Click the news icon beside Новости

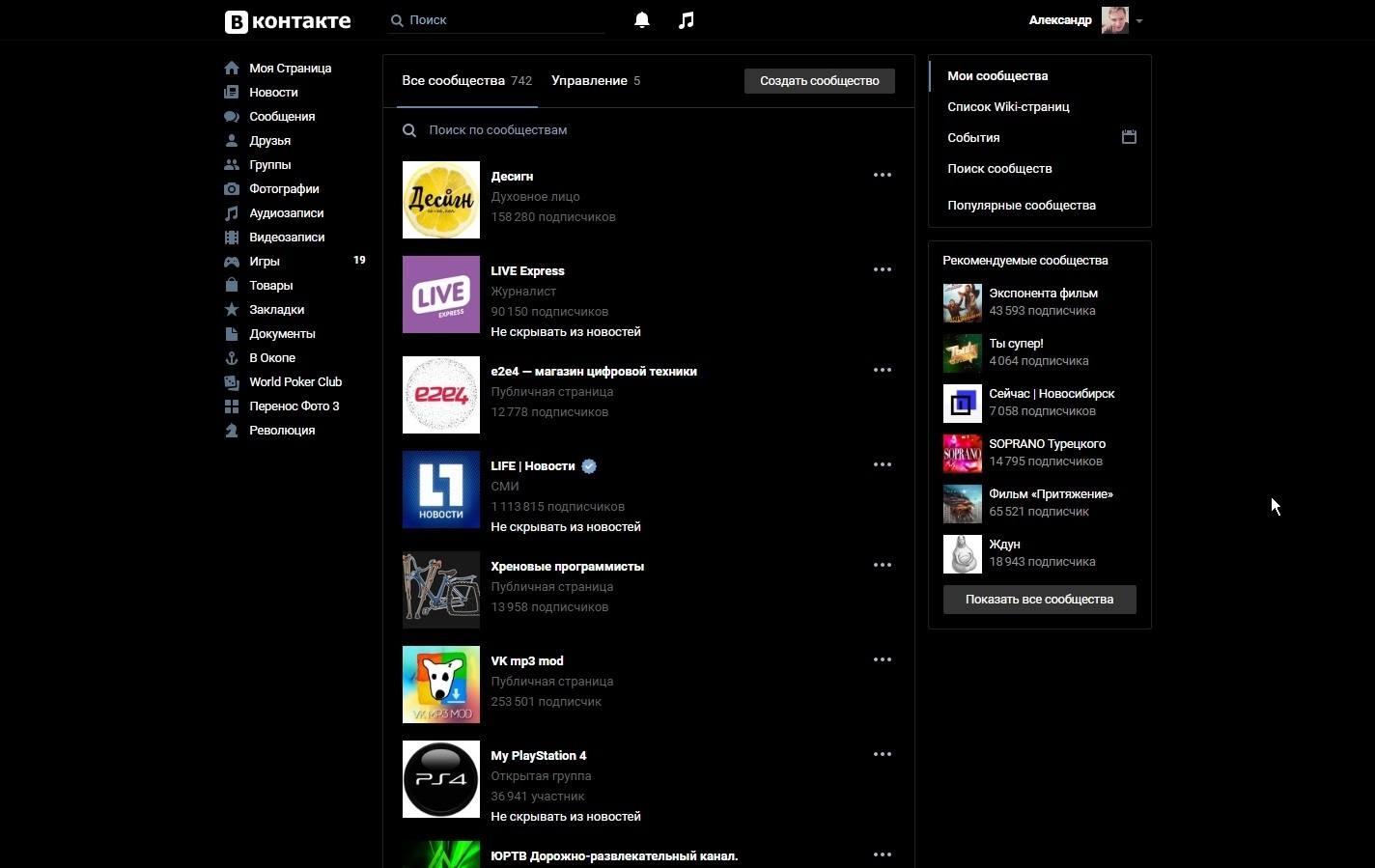[x=232, y=92]
